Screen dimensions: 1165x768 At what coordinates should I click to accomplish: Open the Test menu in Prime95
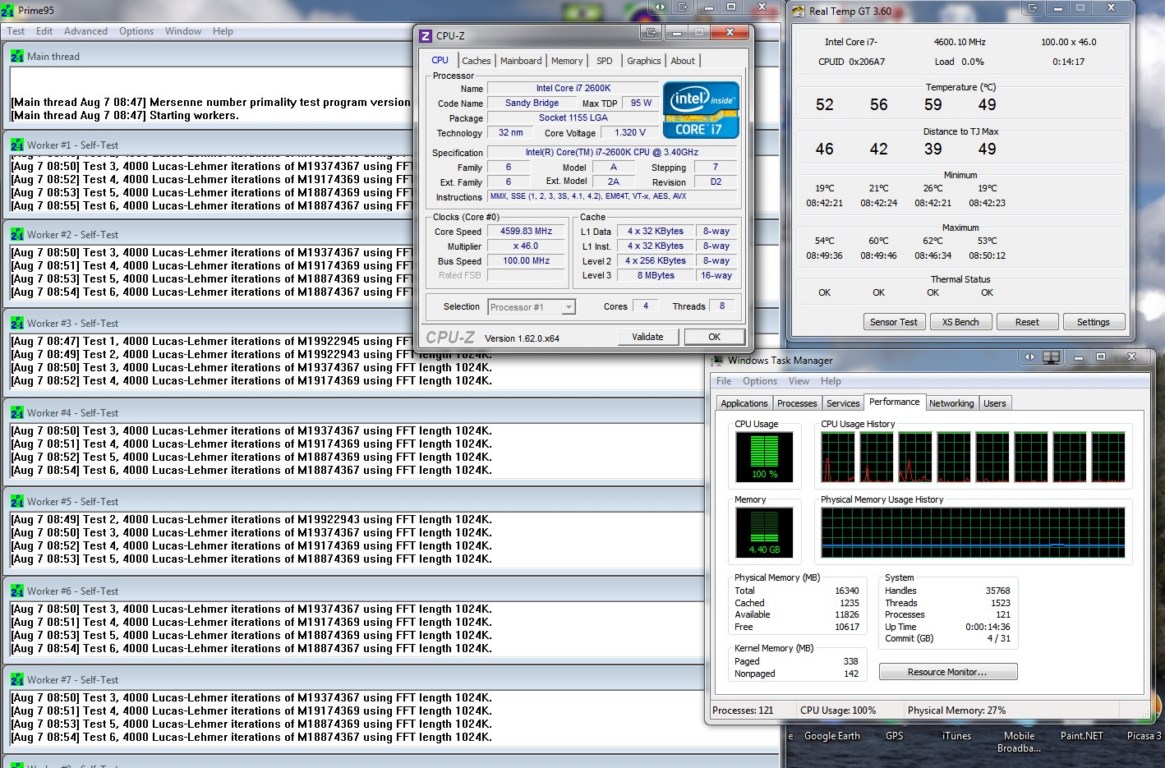click(x=16, y=31)
